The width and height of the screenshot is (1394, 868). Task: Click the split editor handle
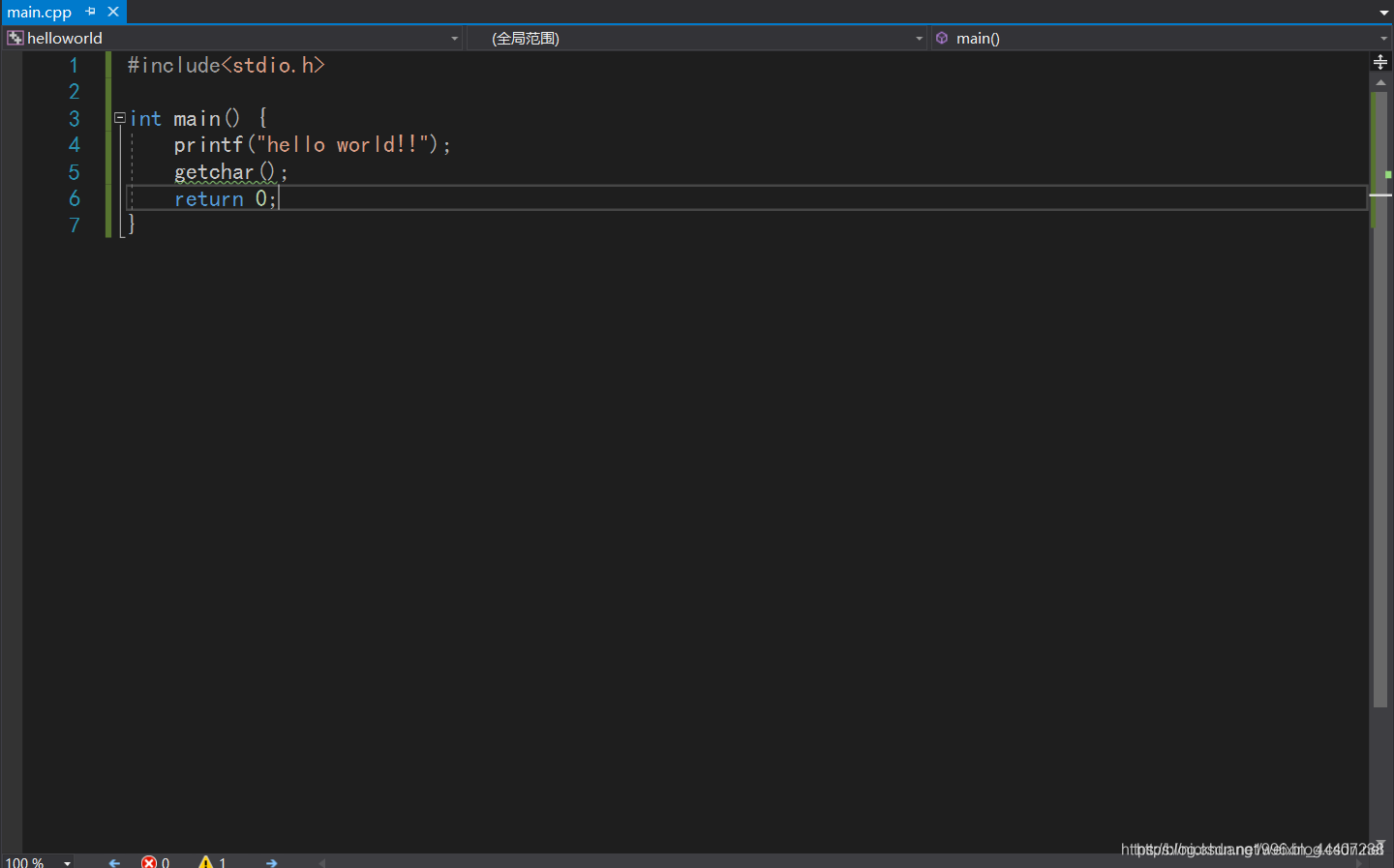pos(1380,62)
